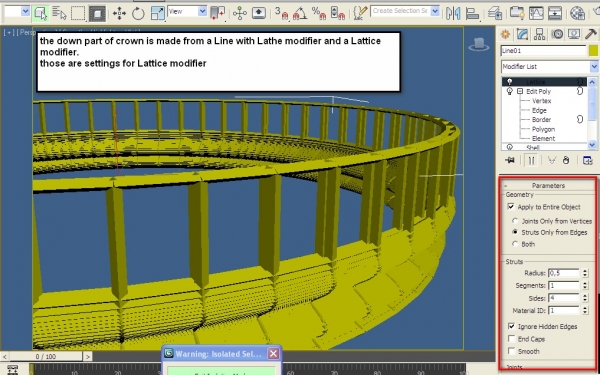Activate the Select and Move tool
600x375 pixels.
[x=119, y=14]
